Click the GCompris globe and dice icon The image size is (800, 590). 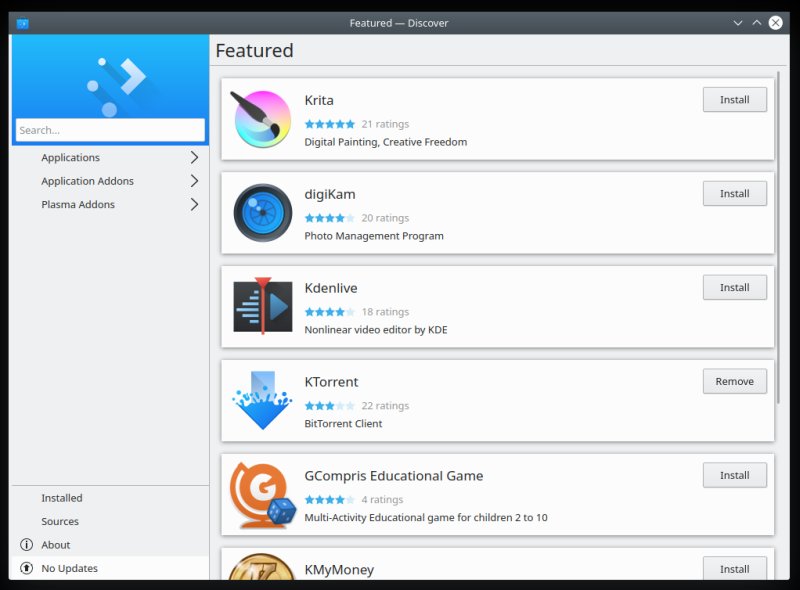point(263,495)
